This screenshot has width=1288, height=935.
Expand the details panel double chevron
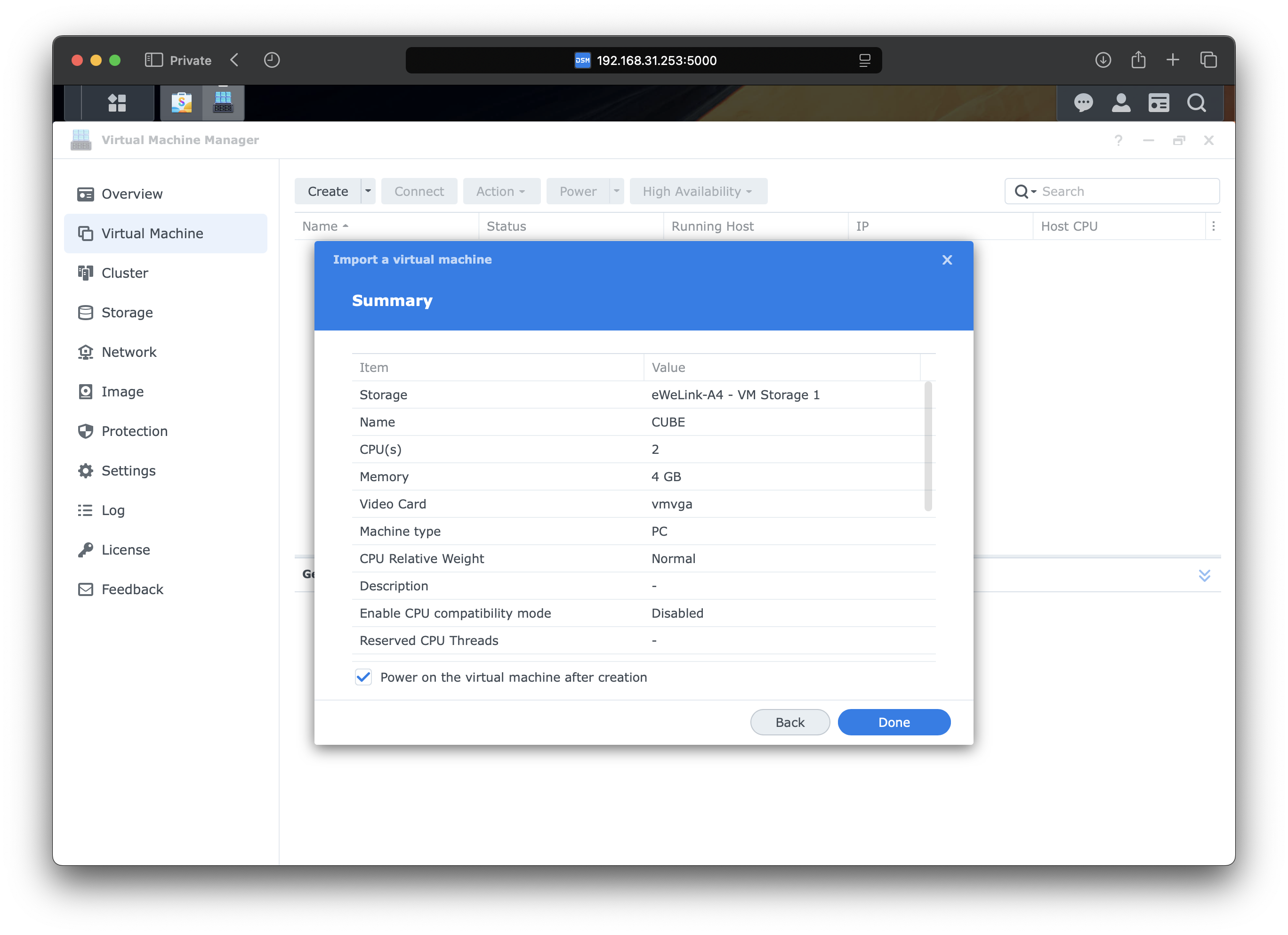pos(1204,575)
